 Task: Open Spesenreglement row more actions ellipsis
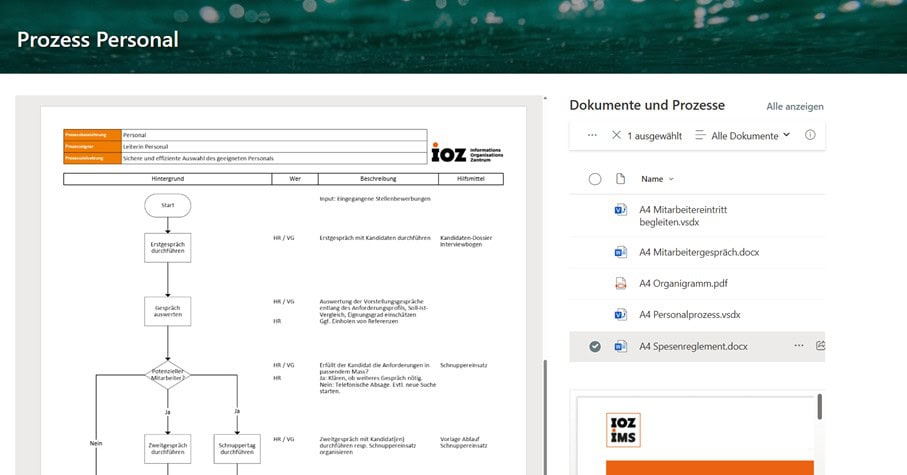click(798, 346)
